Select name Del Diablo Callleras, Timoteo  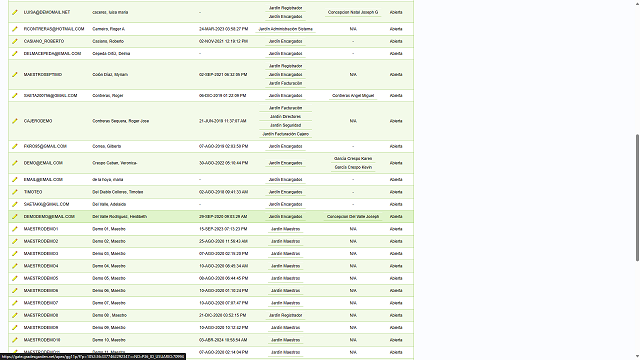[x=118, y=192]
